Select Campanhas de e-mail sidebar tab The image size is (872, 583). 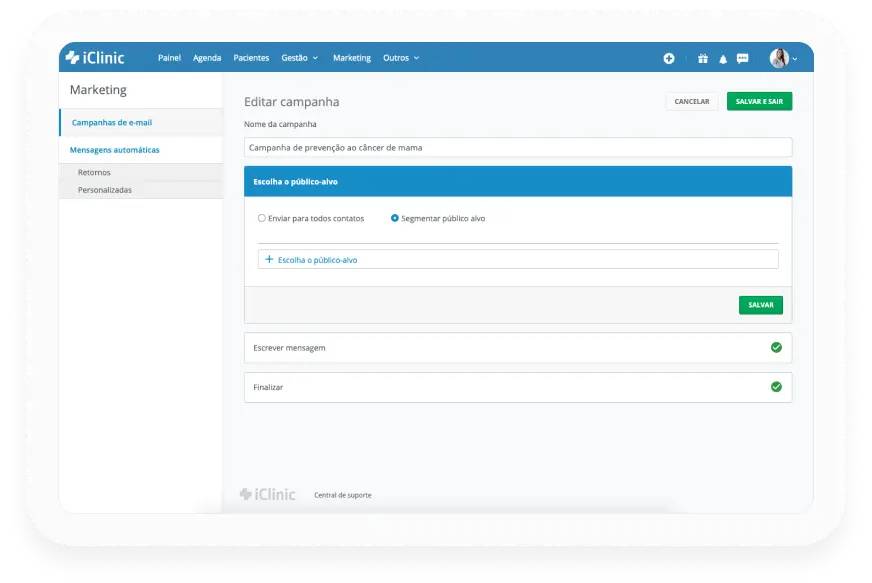pyautogui.click(x=141, y=122)
